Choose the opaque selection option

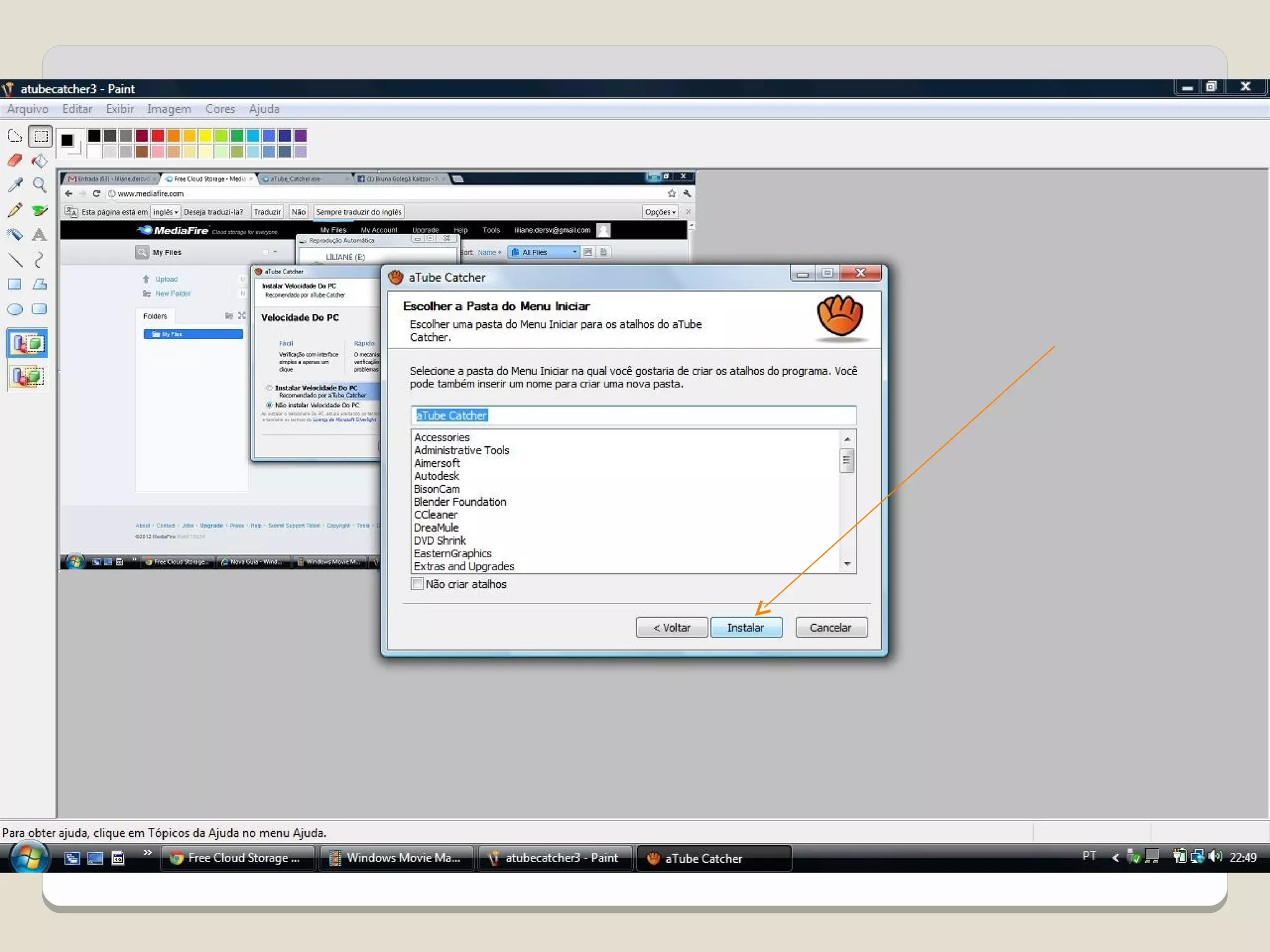tap(27, 343)
